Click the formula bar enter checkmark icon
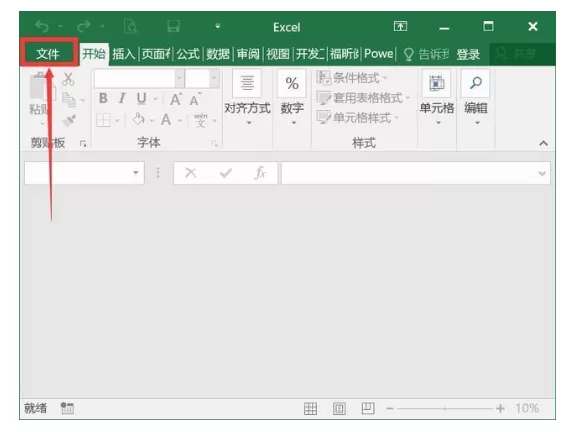Image resolution: width=576 pixels, height=432 pixels. (226, 173)
